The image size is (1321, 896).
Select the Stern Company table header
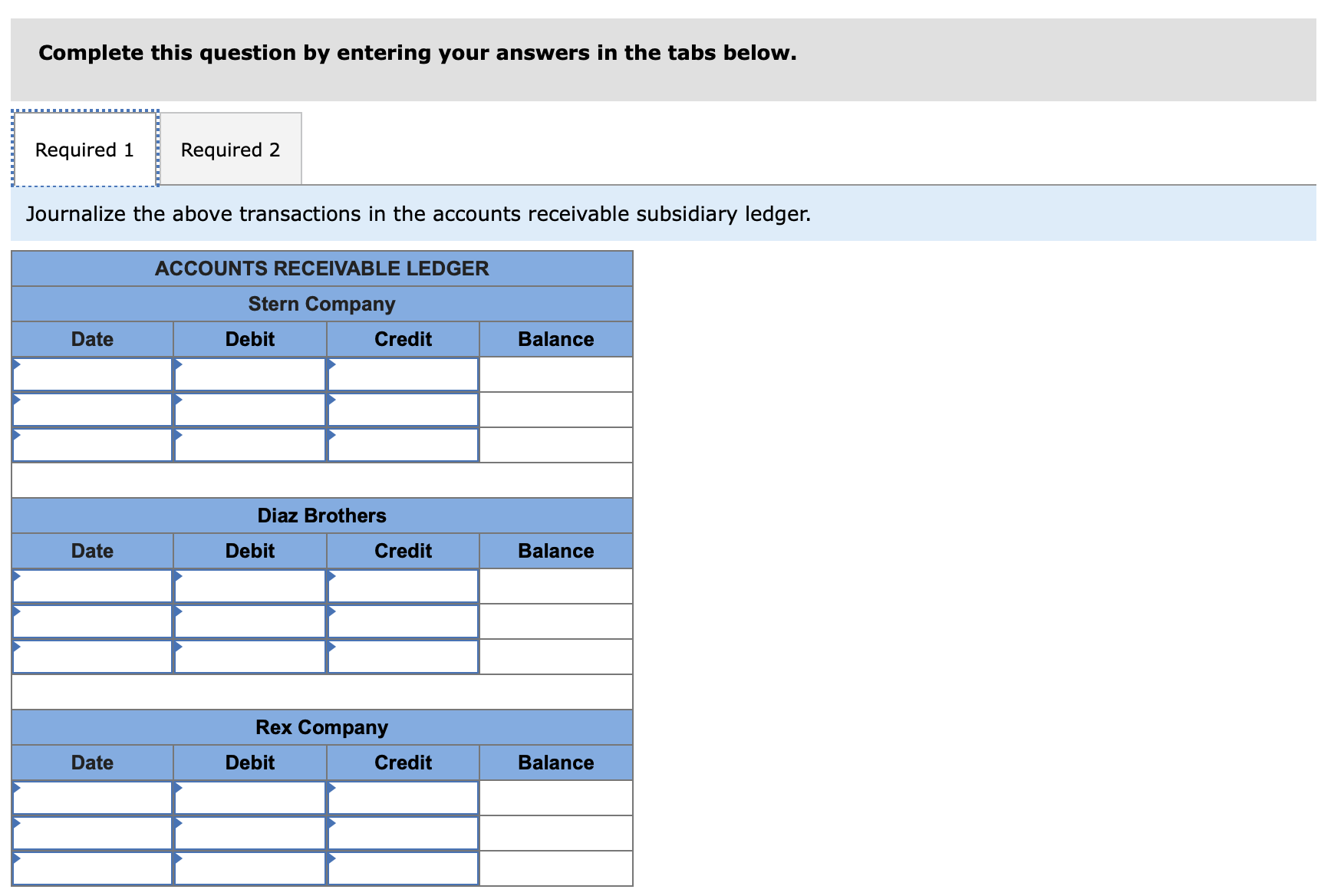[321, 304]
